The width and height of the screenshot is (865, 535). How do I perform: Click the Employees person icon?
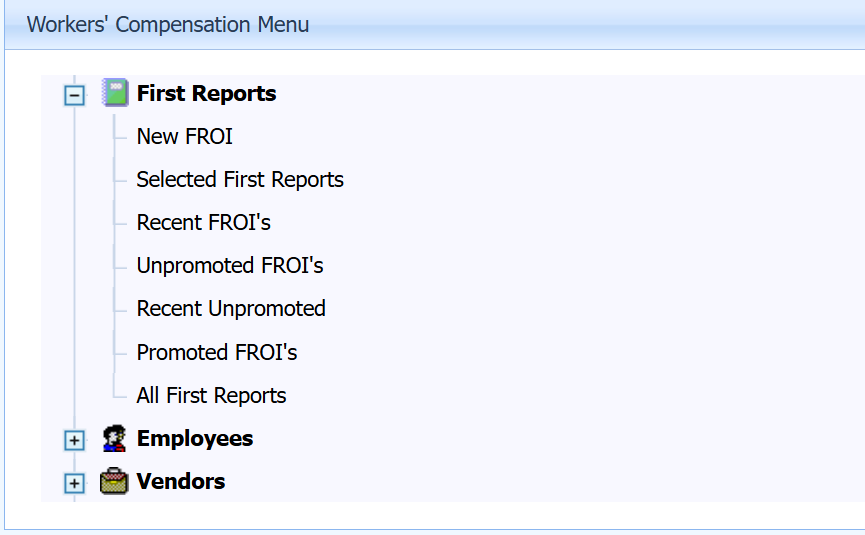(114, 439)
